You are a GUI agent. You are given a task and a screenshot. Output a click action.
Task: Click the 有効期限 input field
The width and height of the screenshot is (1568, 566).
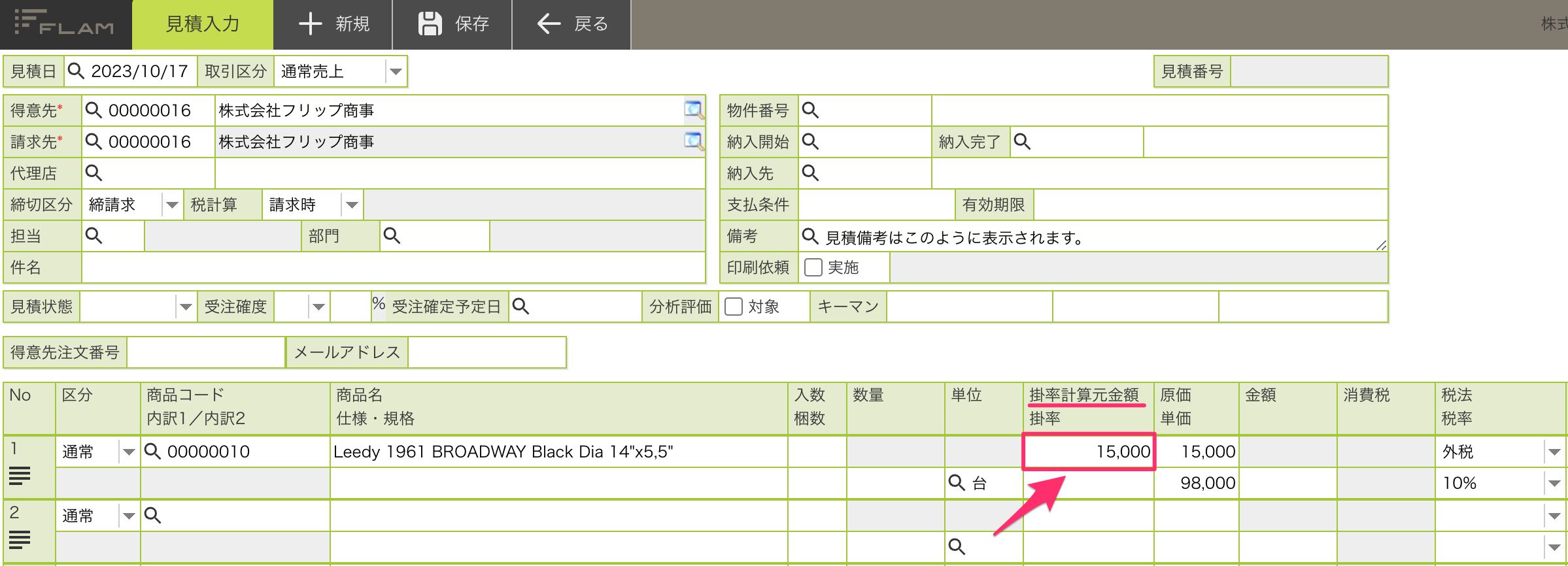(x=1210, y=205)
